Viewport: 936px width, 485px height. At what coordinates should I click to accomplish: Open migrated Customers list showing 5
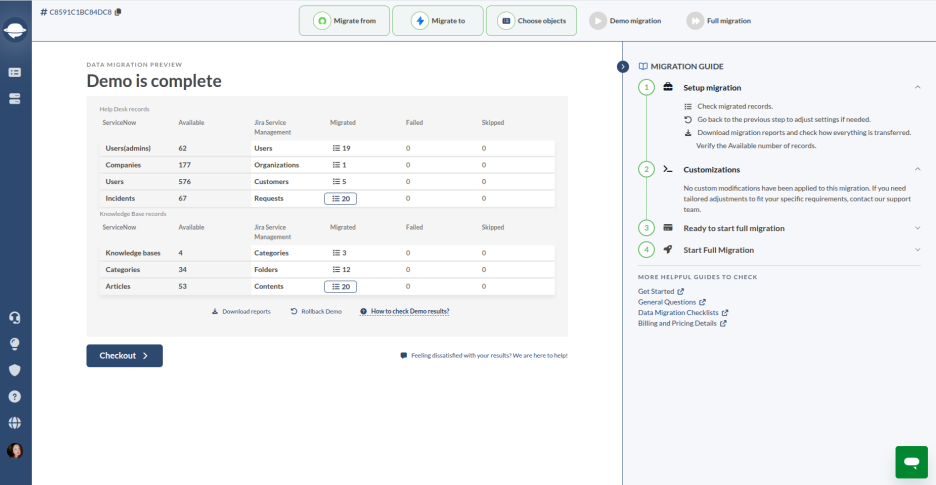pos(340,182)
